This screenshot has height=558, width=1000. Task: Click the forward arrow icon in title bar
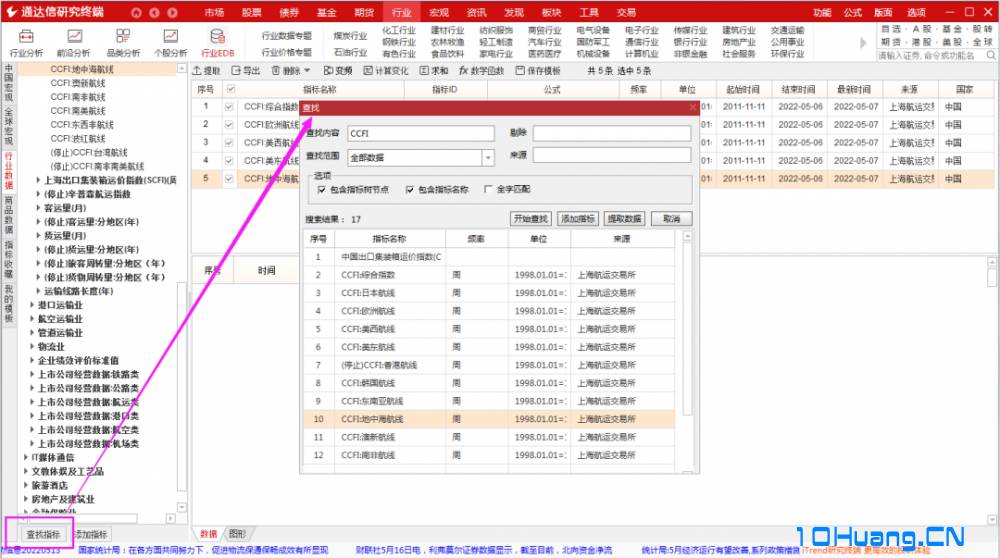[172, 12]
